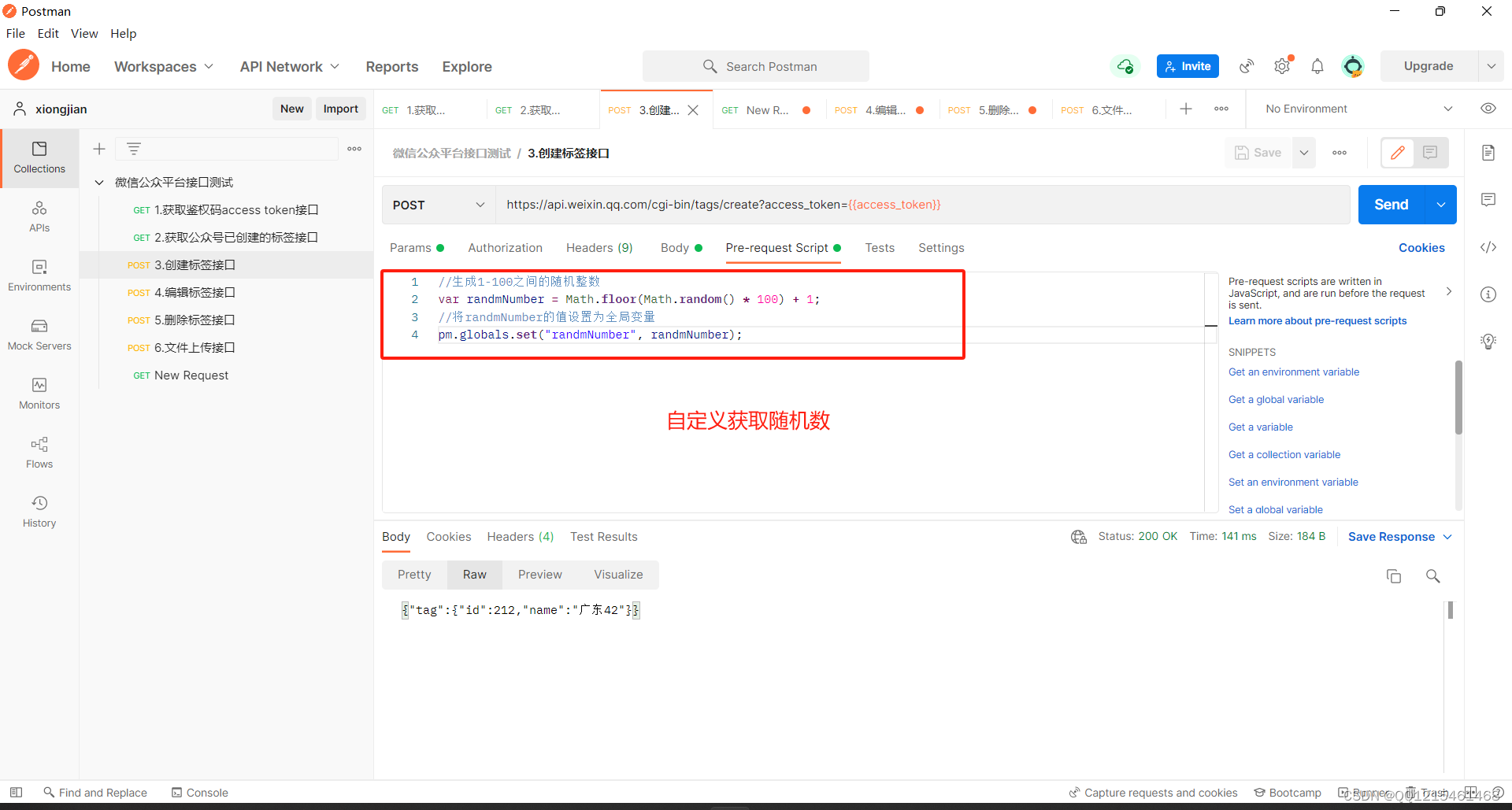1512x810 pixels.
Task: Search within the response body
Action: point(1433,576)
